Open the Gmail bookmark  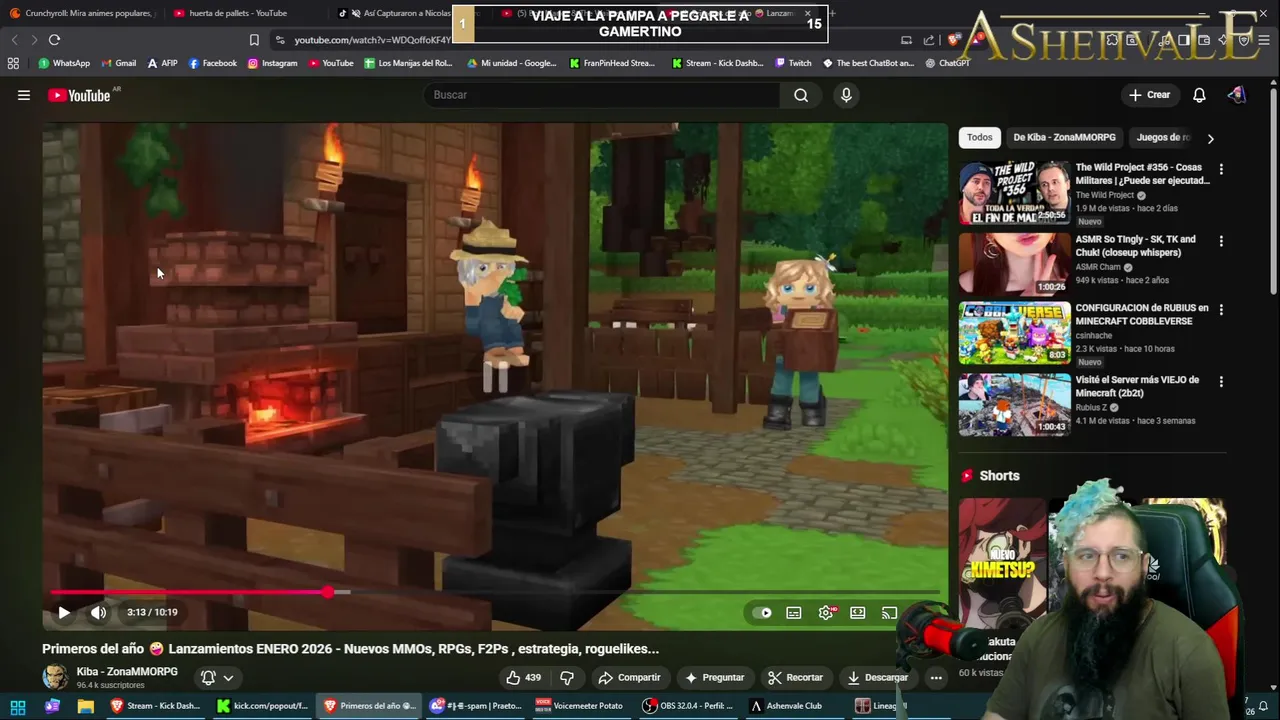(x=118, y=63)
